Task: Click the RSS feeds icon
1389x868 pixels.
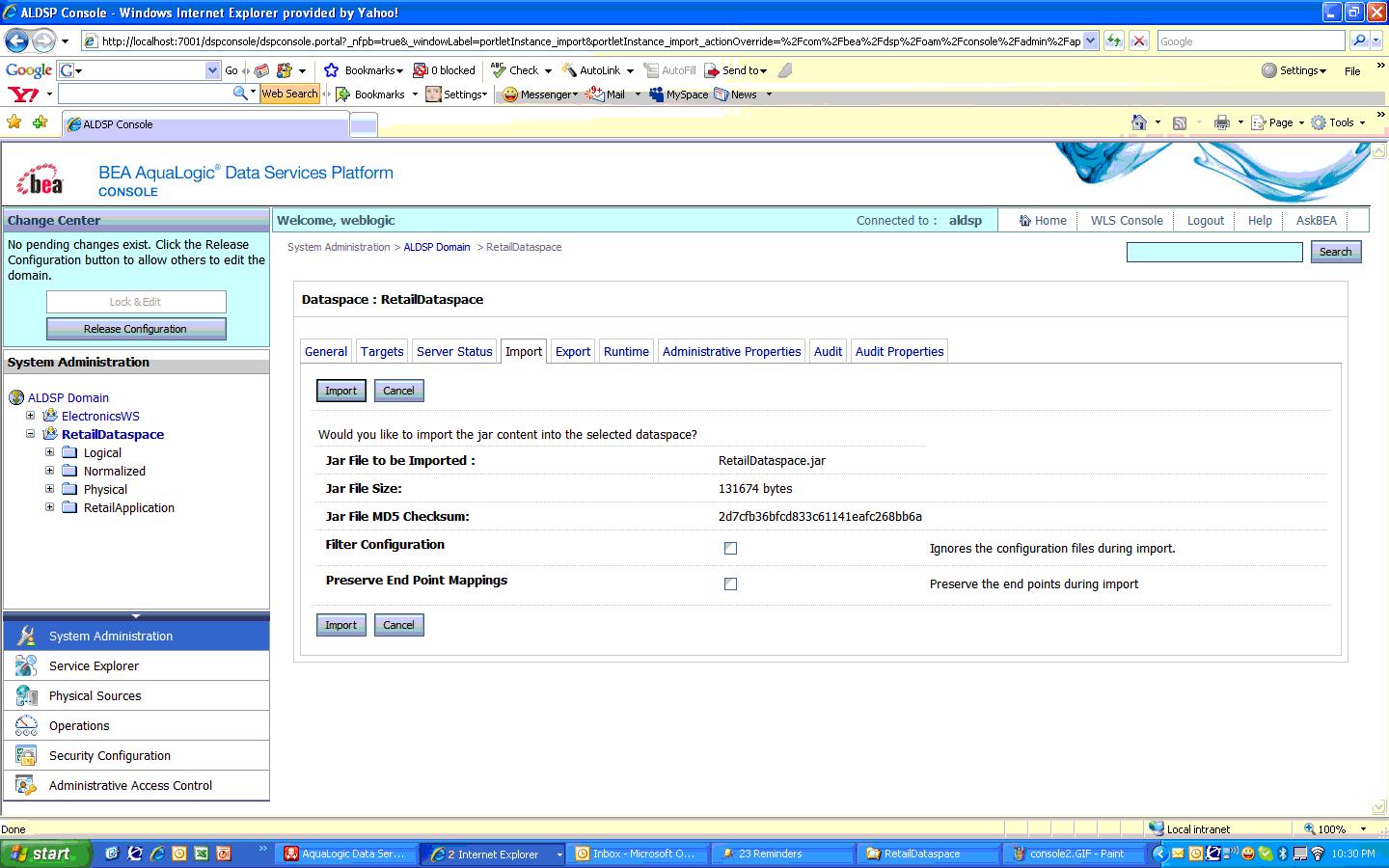Action: point(1179,122)
